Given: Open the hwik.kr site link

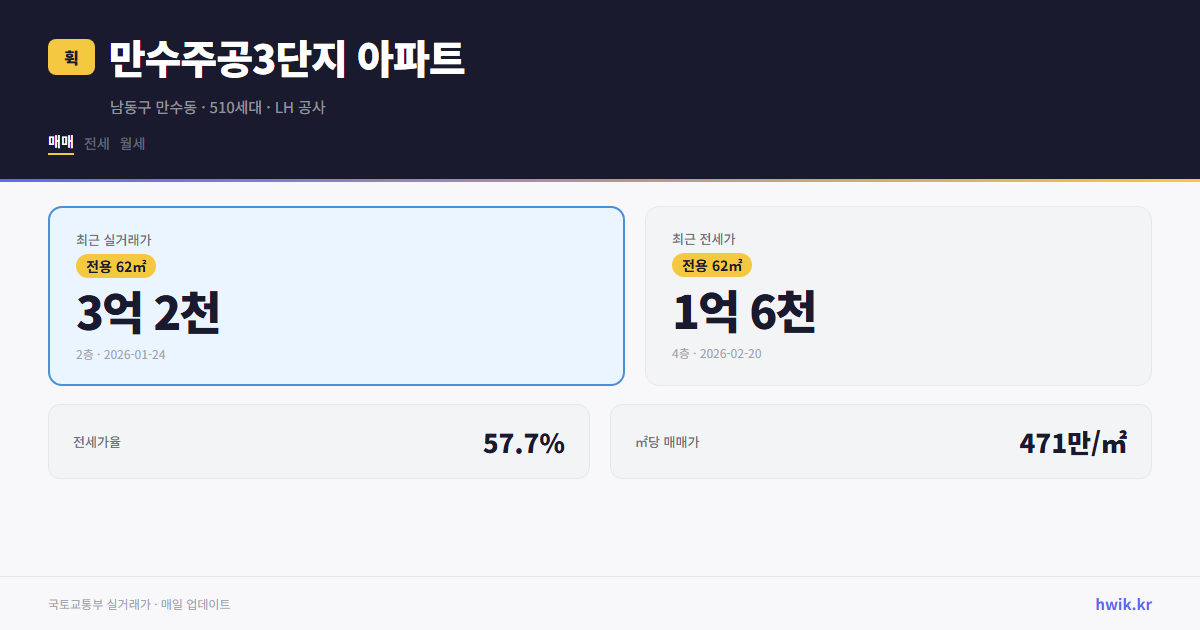Looking at the screenshot, I should pyautogui.click(x=1121, y=603).
